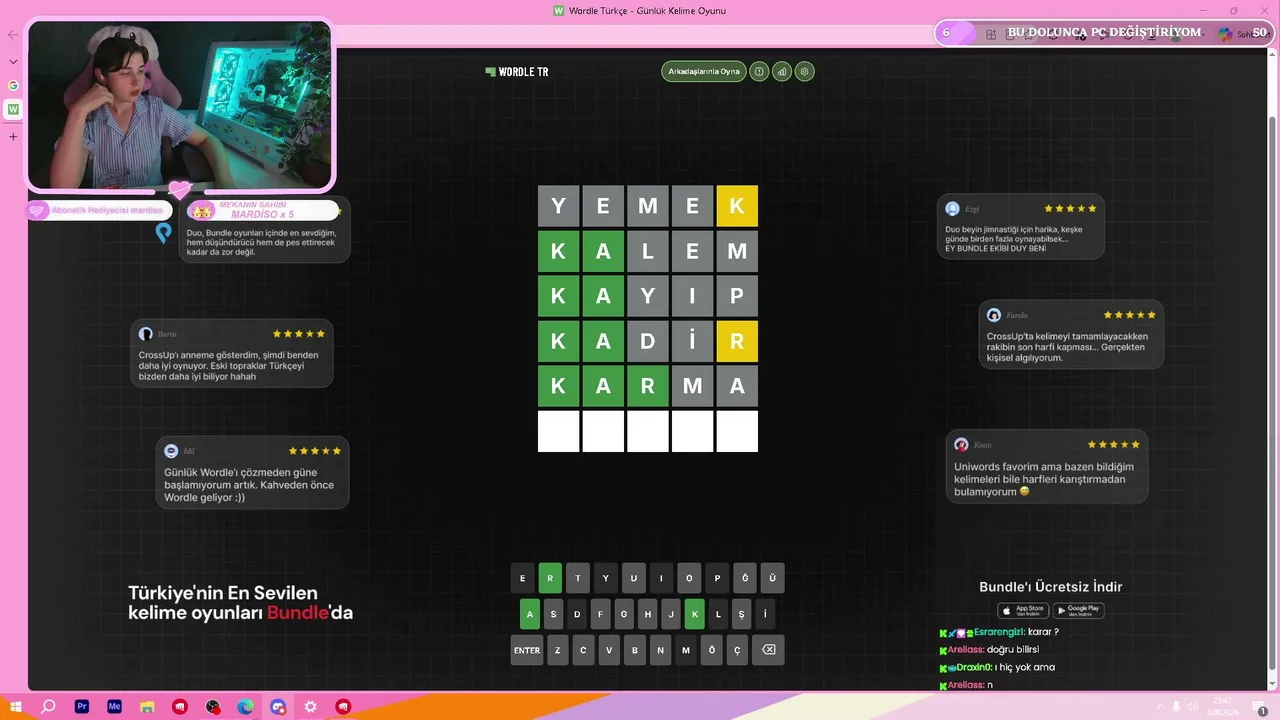The image size is (1280, 720).
Task: Open the how-to-play info icon
Action: click(759, 72)
